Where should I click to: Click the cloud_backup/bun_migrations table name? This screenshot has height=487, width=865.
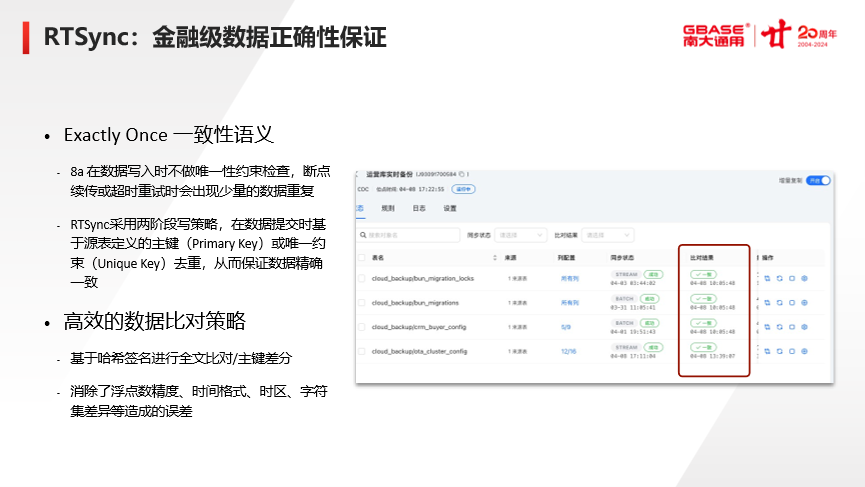point(415,303)
